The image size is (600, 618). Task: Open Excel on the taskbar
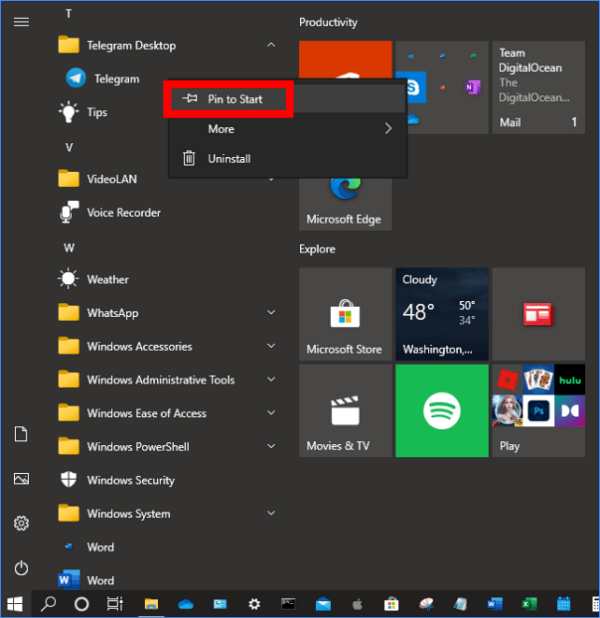click(529, 603)
